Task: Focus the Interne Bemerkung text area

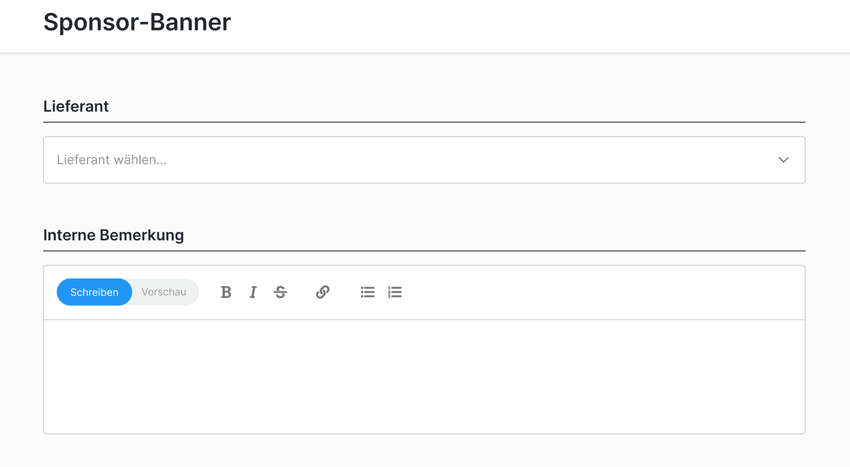Action: 424,376
